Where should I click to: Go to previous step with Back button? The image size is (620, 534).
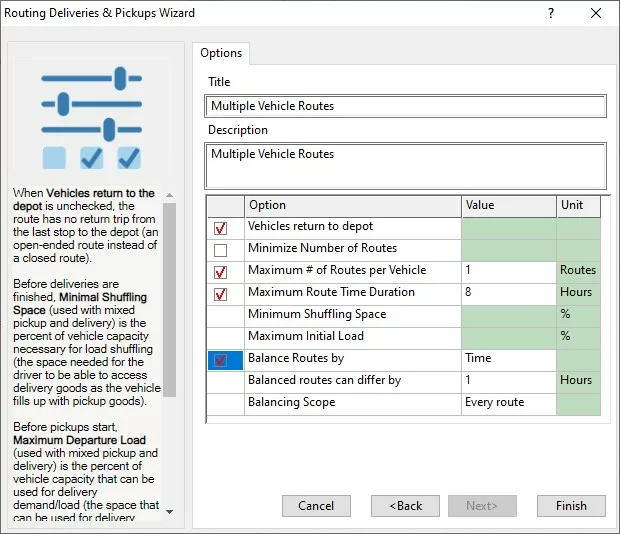tap(405, 506)
